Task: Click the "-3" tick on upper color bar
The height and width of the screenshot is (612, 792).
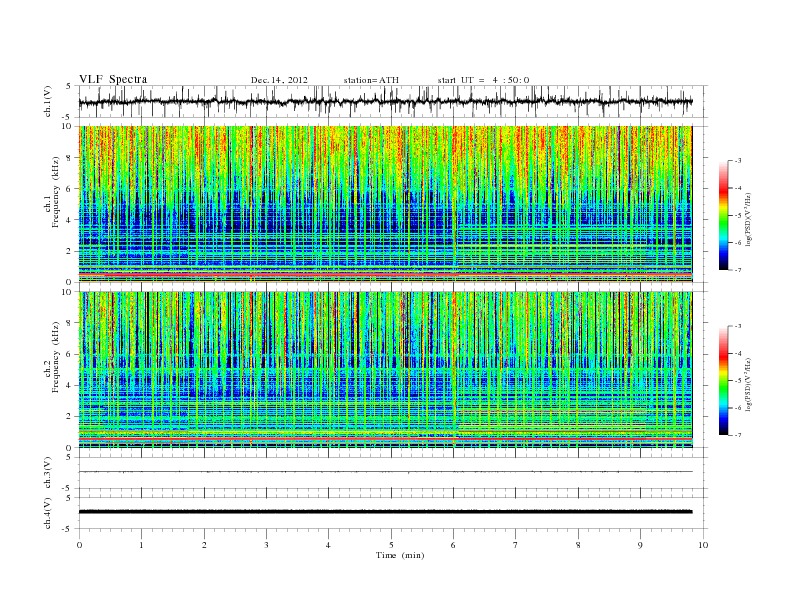Action: tap(737, 161)
